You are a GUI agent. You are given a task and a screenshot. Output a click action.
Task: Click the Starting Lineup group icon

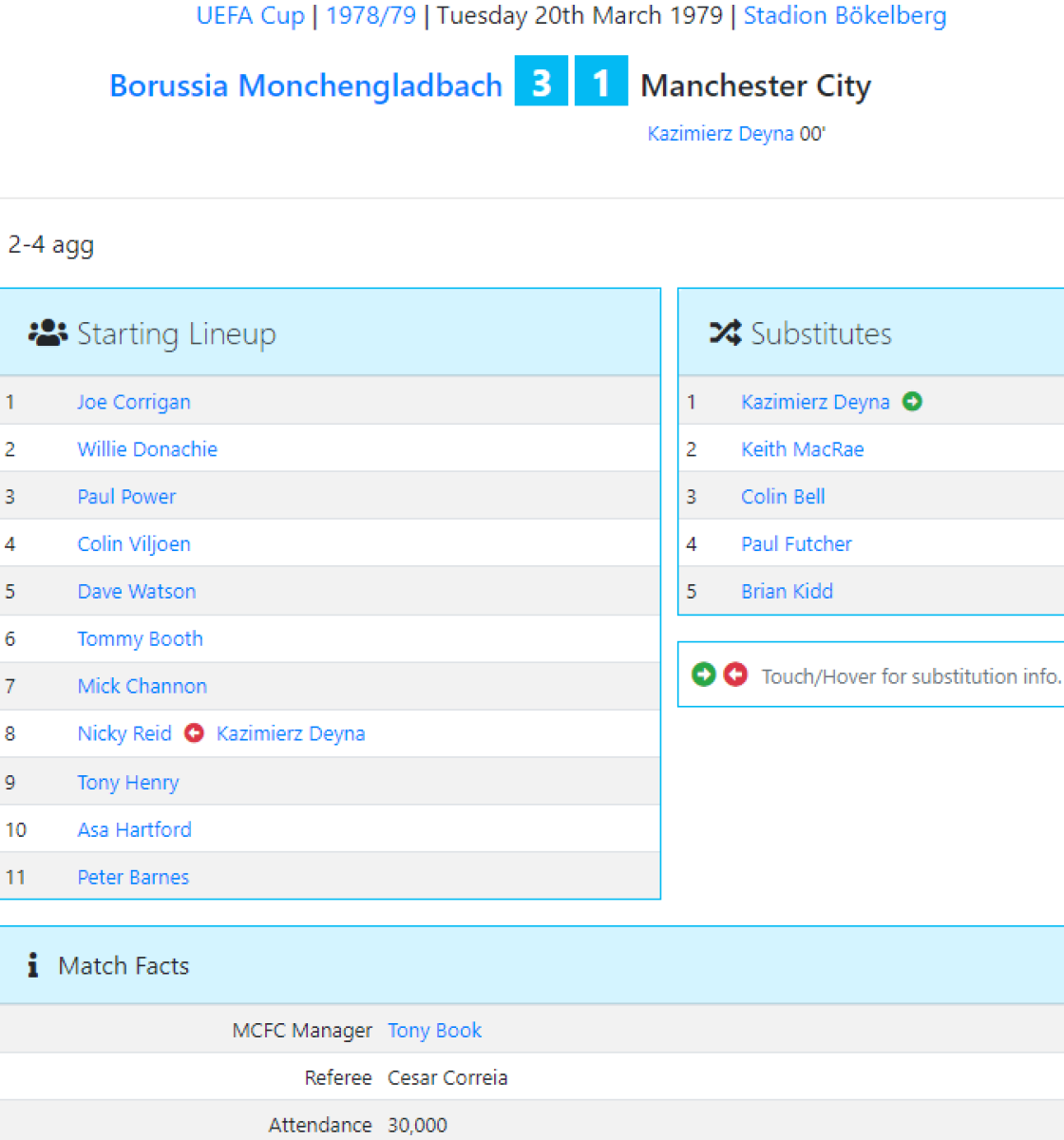(x=47, y=333)
